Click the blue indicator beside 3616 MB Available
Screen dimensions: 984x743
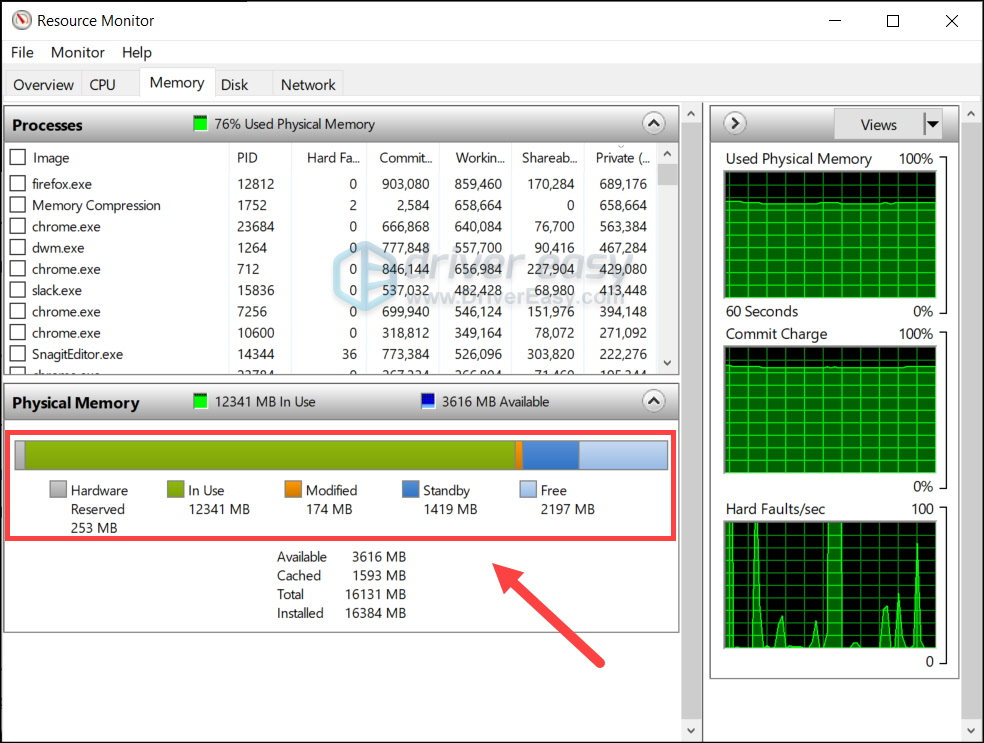[x=430, y=401]
